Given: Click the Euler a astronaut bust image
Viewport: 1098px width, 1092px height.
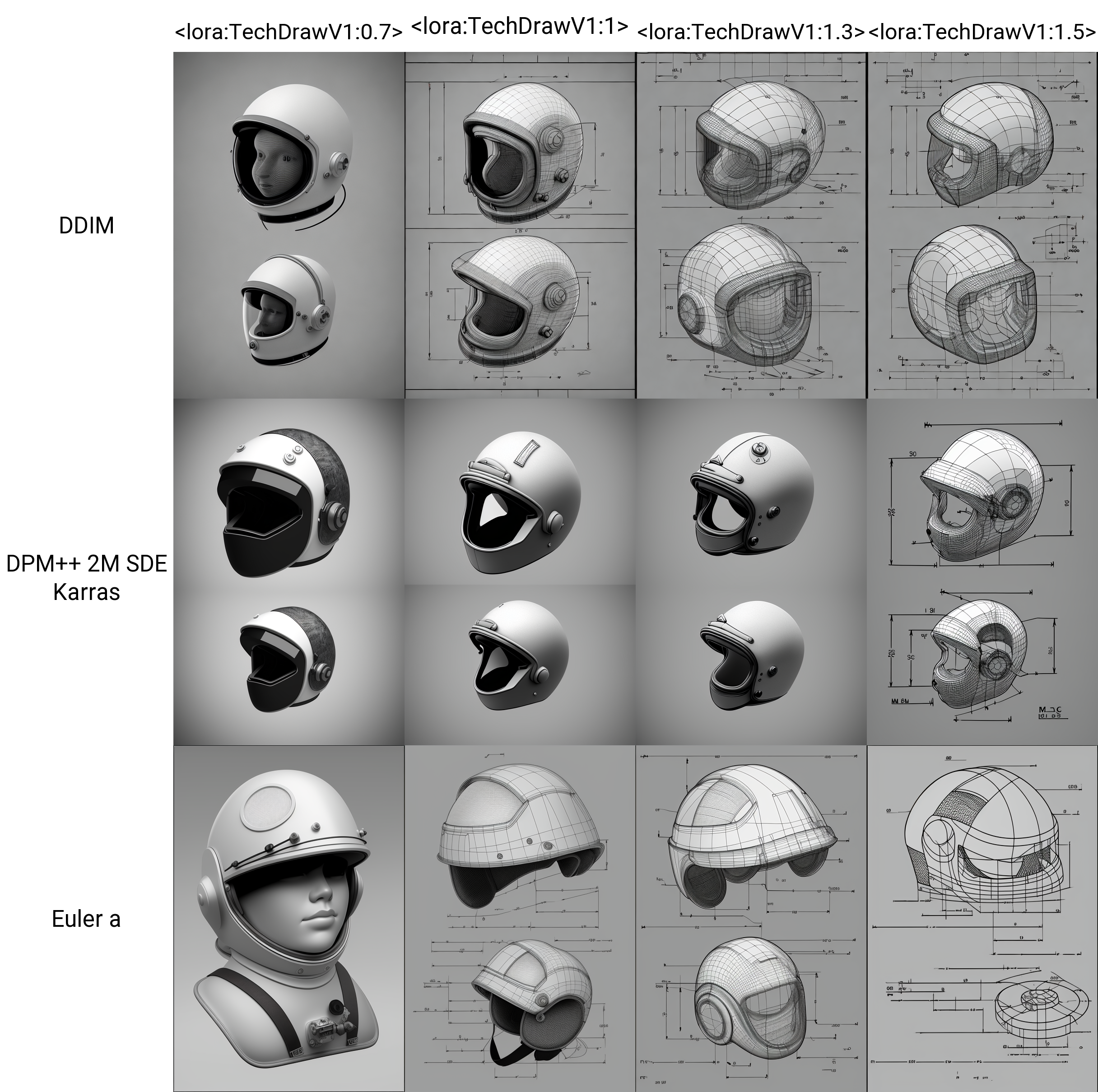Looking at the screenshot, I should [x=288, y=918].
